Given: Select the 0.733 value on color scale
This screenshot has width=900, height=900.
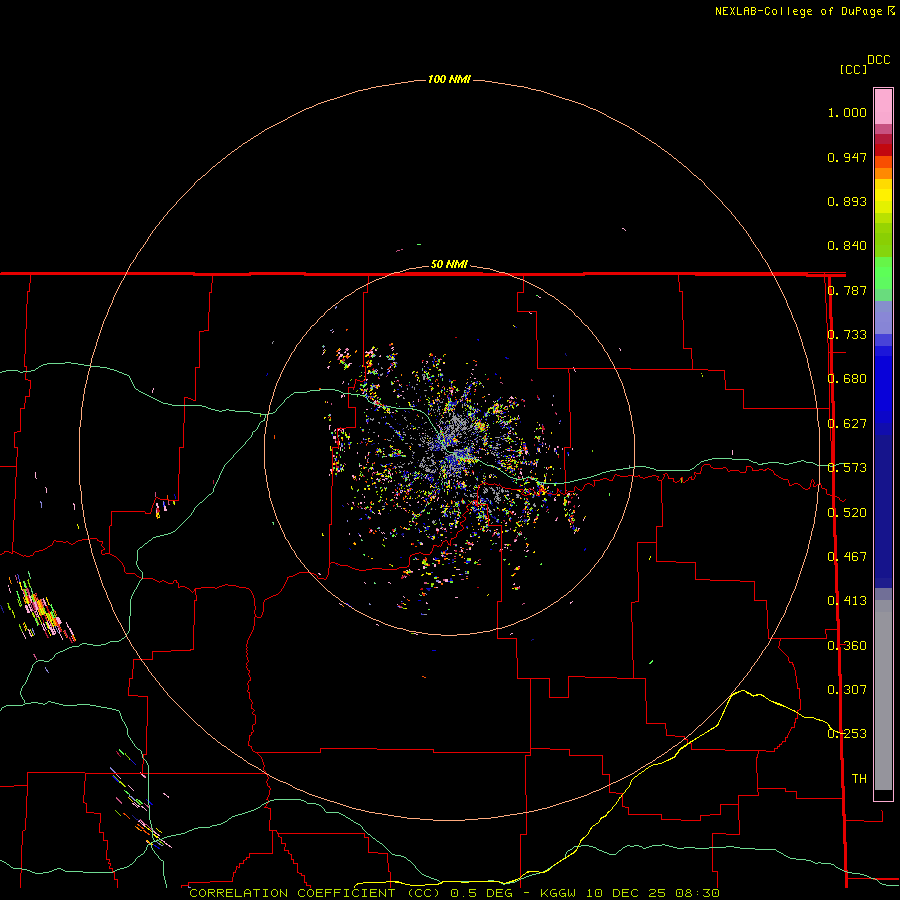Looking at the screenshot, I should 847,335.
